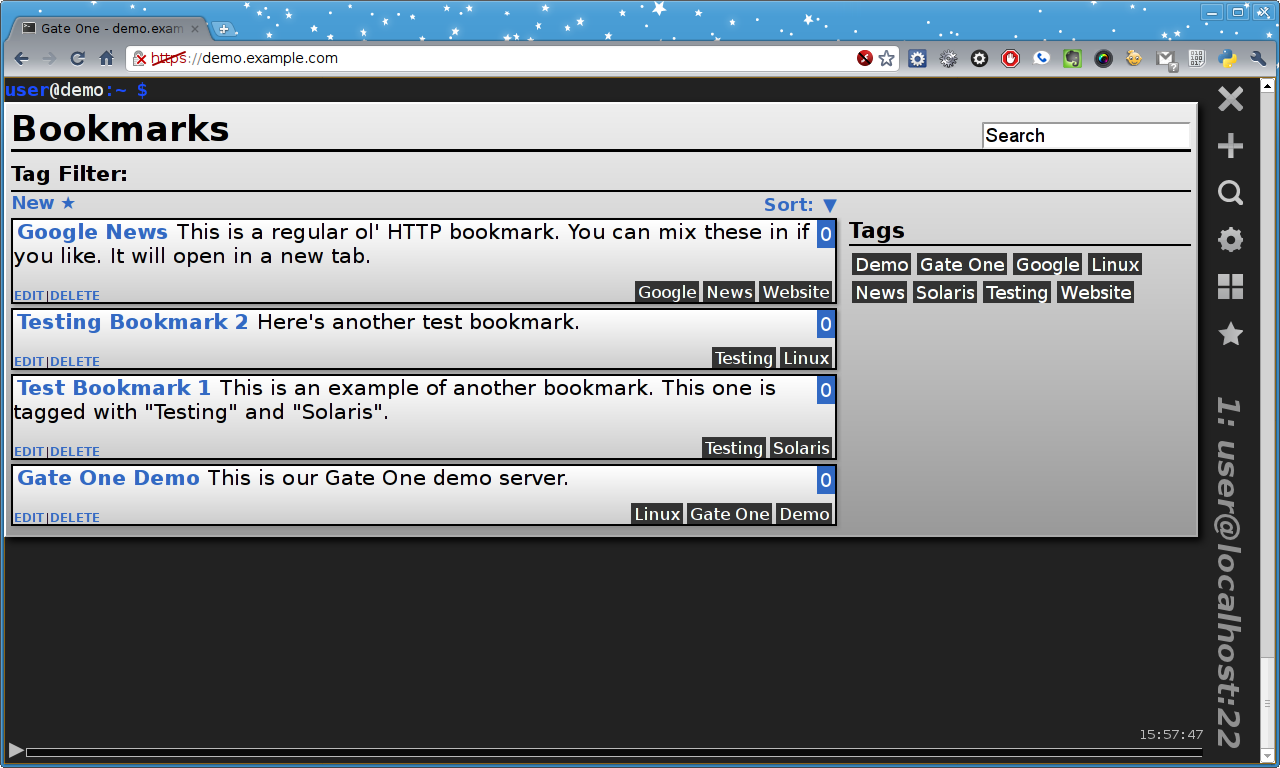Delete the Google News bookmark

pyautogui.click(x=75, y=296)
